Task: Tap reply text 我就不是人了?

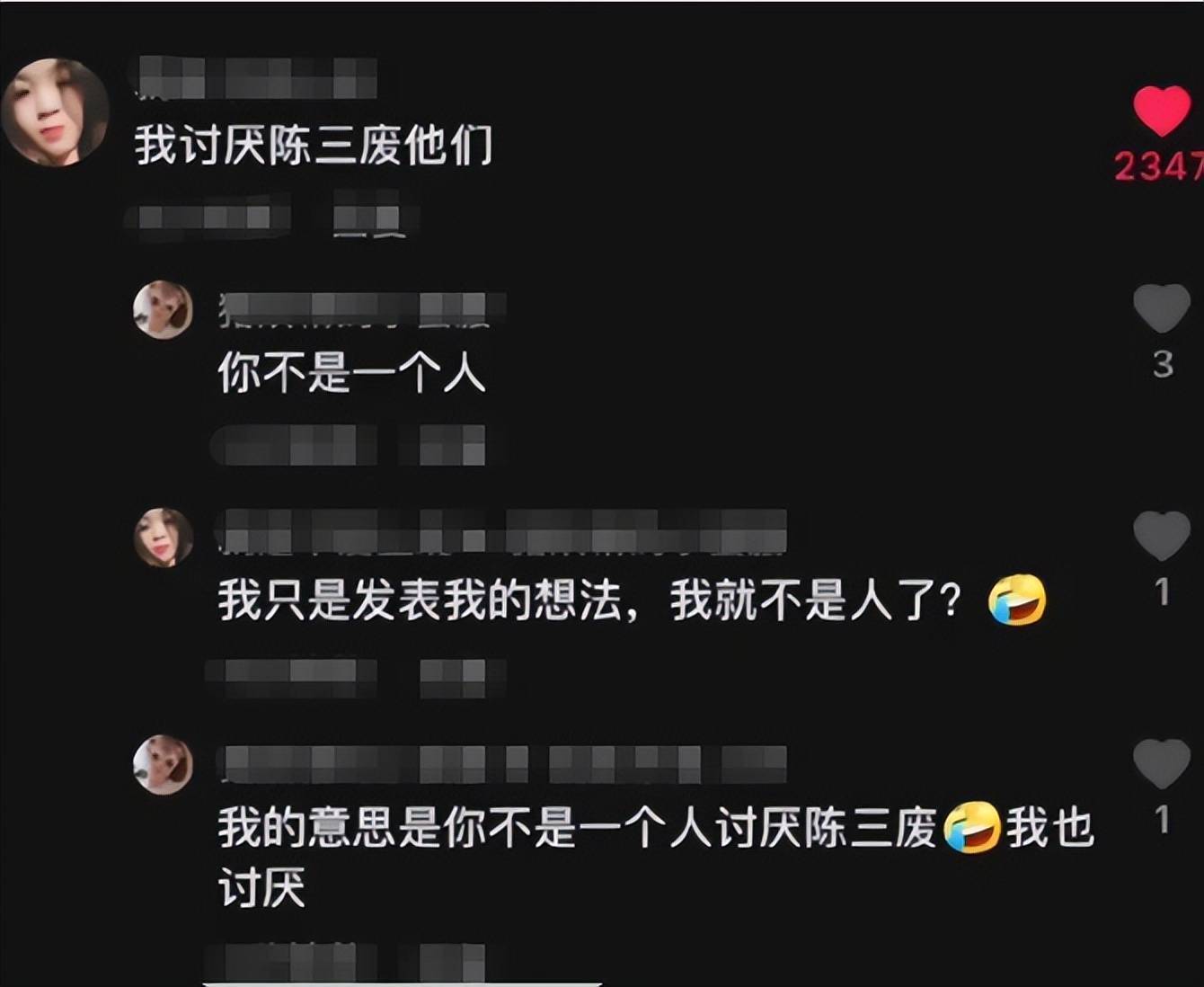Action: 815,600
